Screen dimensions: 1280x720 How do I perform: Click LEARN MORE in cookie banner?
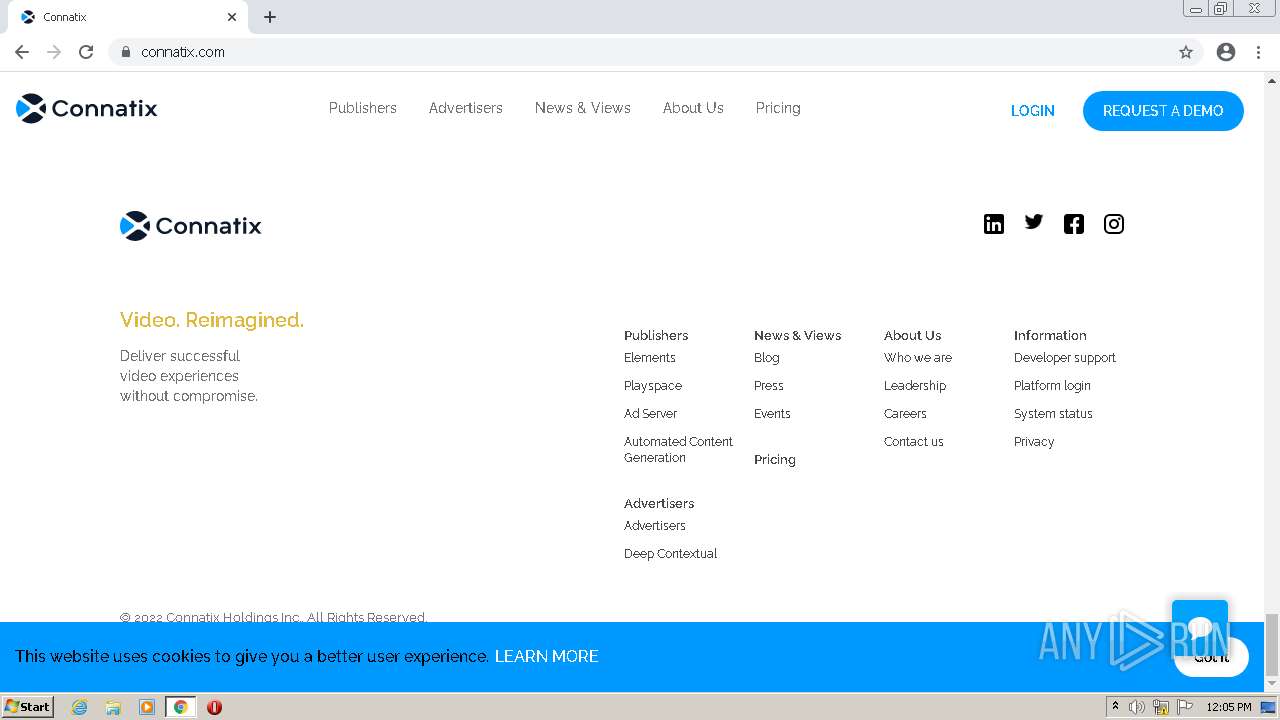click(x=547, y=656)
